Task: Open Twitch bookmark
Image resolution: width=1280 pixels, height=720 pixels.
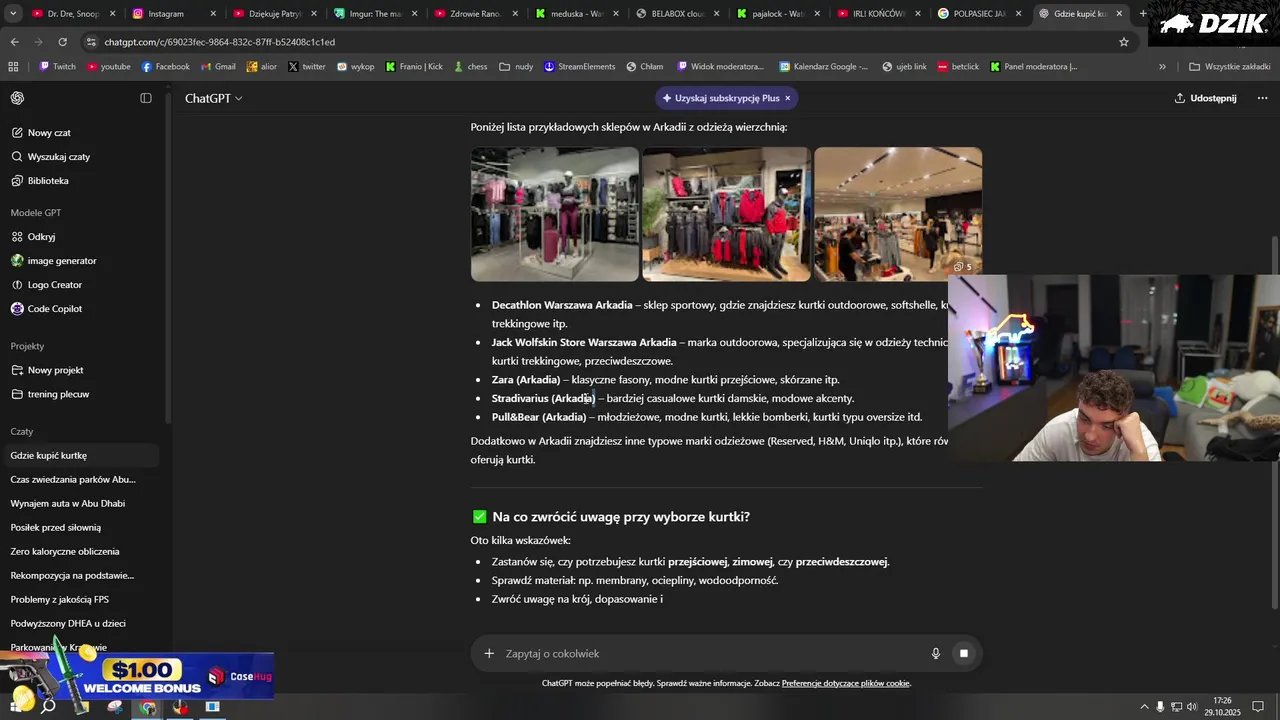Action: [x=57, y=67]
